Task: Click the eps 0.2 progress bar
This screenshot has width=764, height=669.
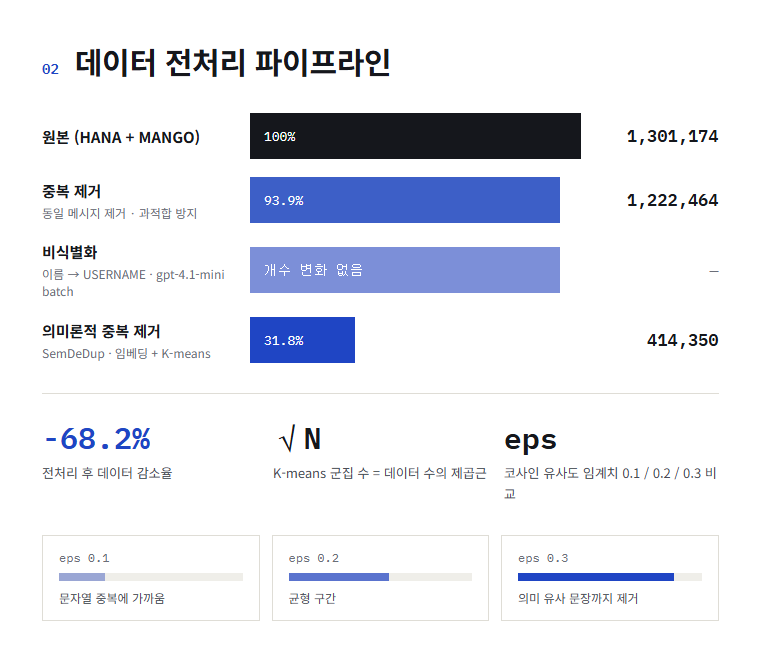Action: (381, 577)
